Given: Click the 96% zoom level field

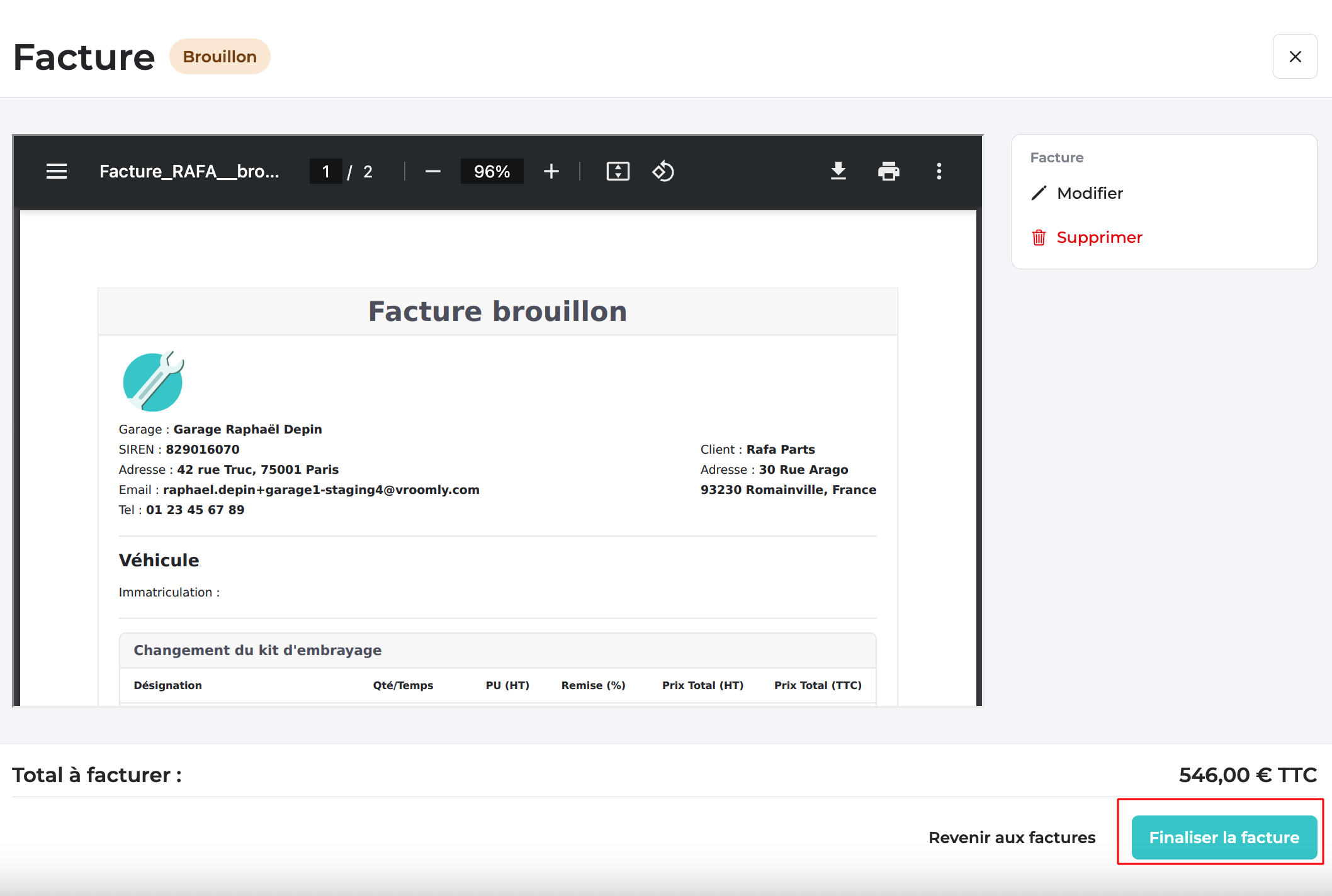Looking at the screenshot, I should [x=492, y=171].
